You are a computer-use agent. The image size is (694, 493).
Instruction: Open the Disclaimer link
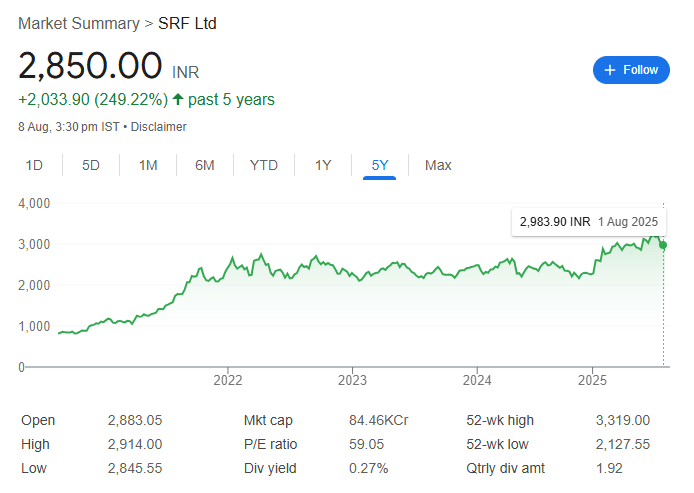click(x=158, y=127)
